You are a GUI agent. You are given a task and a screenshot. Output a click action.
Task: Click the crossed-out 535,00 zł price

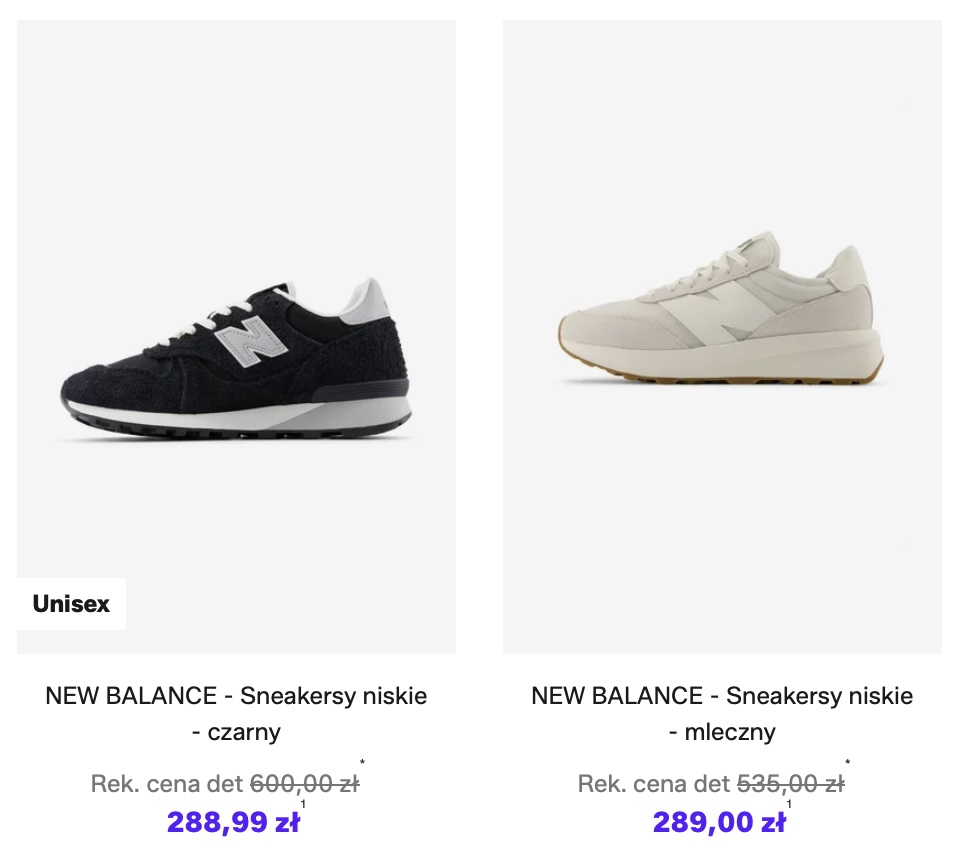click(790, 784)
